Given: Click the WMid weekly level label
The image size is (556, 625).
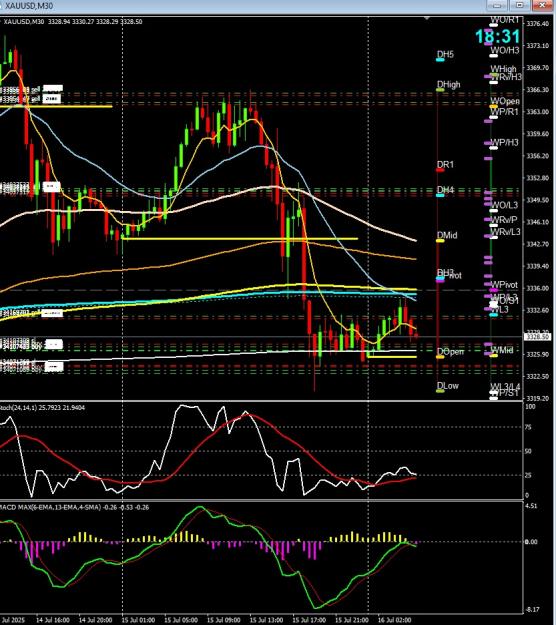Looking at the screenshot, I should tap(502, 350).
